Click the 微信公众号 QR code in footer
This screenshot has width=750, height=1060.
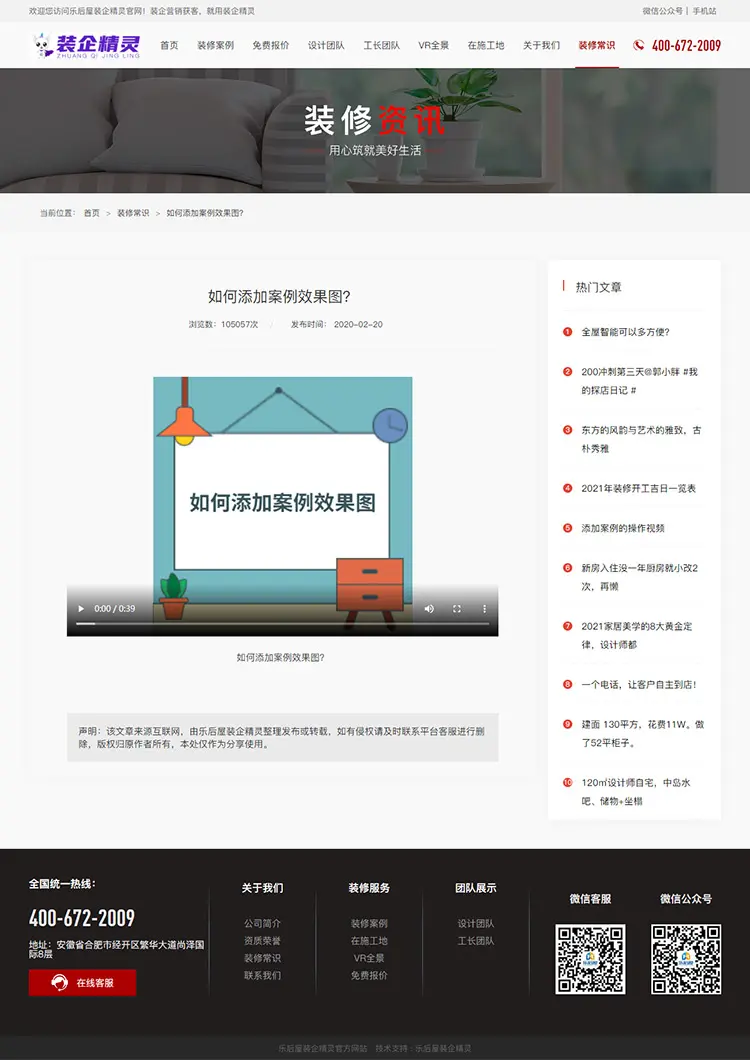click(x=686, y=958)
